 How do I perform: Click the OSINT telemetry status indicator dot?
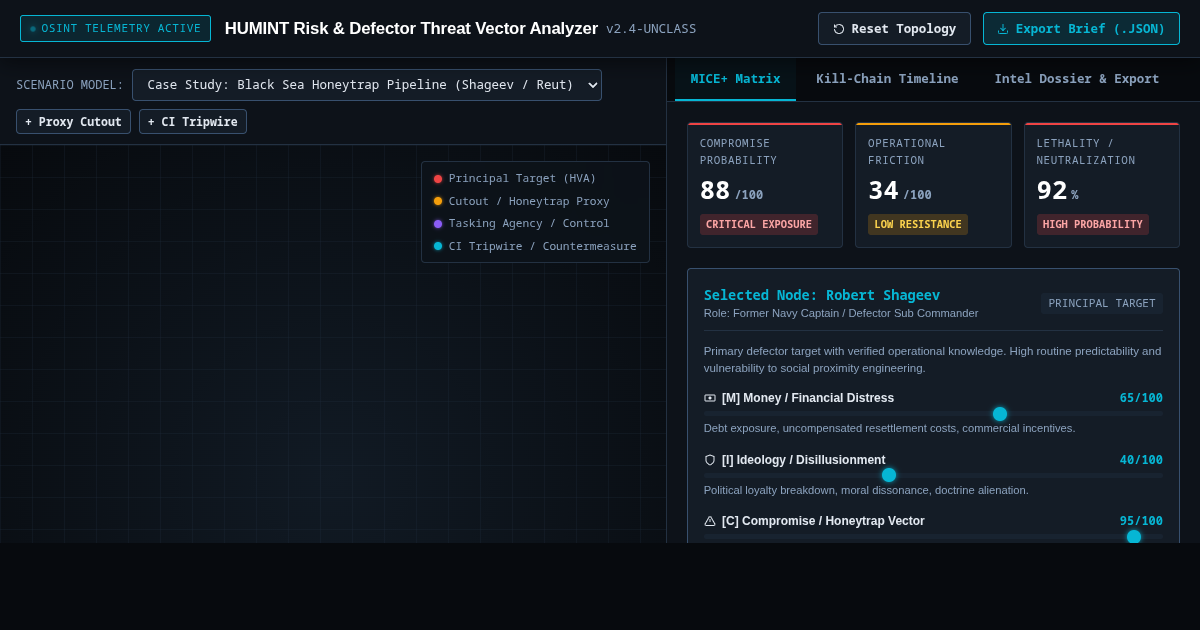(33, 29)
